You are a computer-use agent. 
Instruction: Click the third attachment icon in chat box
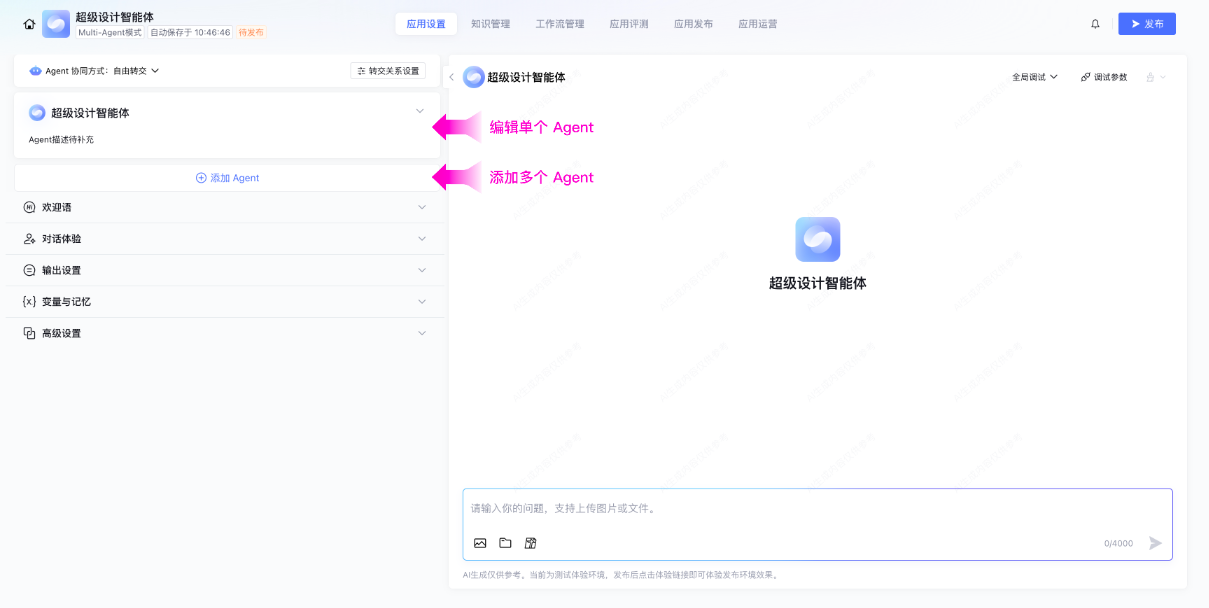(x=531, y=543)
